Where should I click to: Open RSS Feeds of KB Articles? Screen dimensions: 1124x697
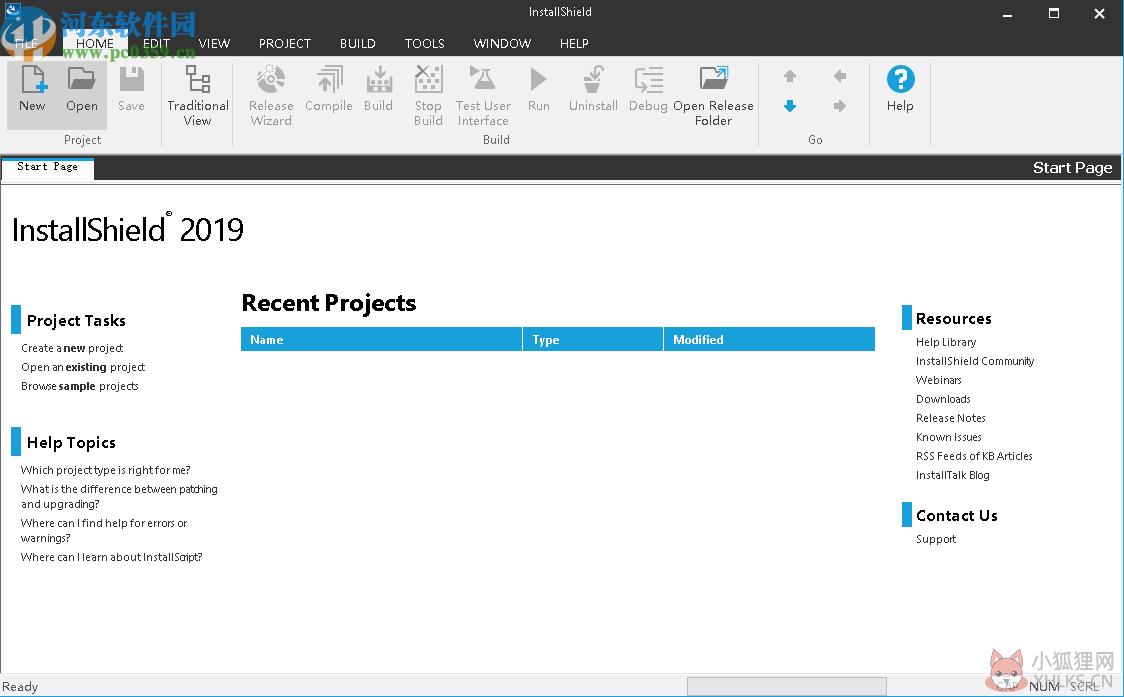974,457
